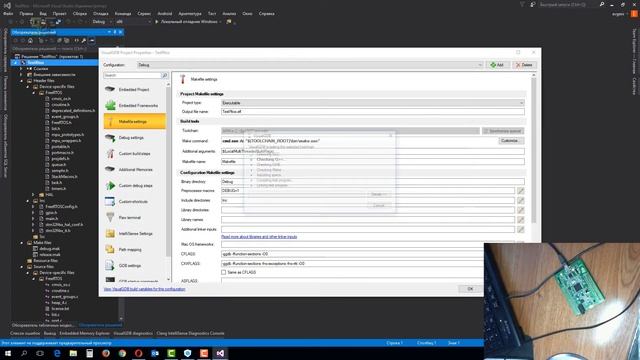
Task: Open Raw terminal settings page
Action: pyautogui.click(x=135, y=218)
